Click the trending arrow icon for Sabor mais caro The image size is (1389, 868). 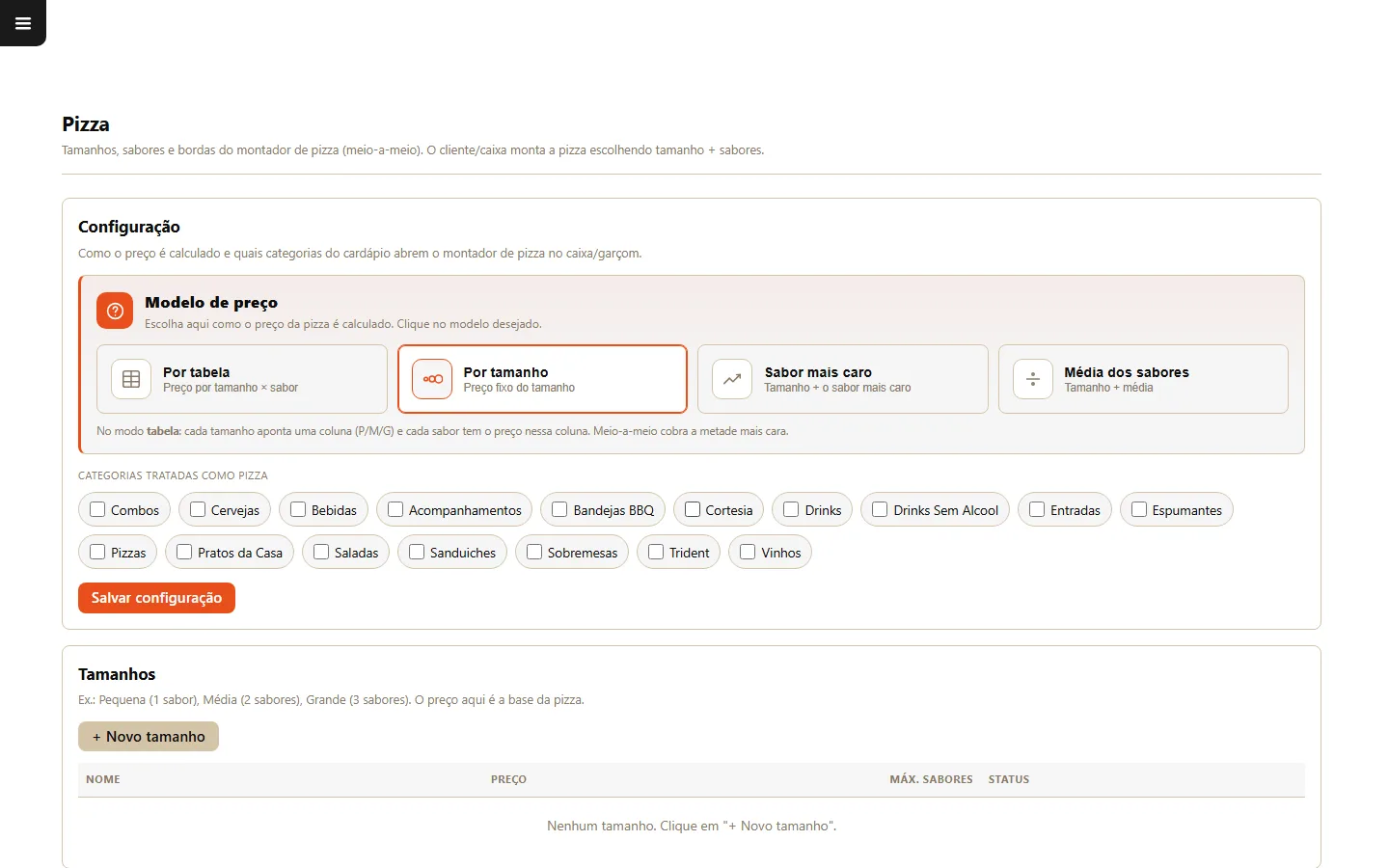(732, 379)
